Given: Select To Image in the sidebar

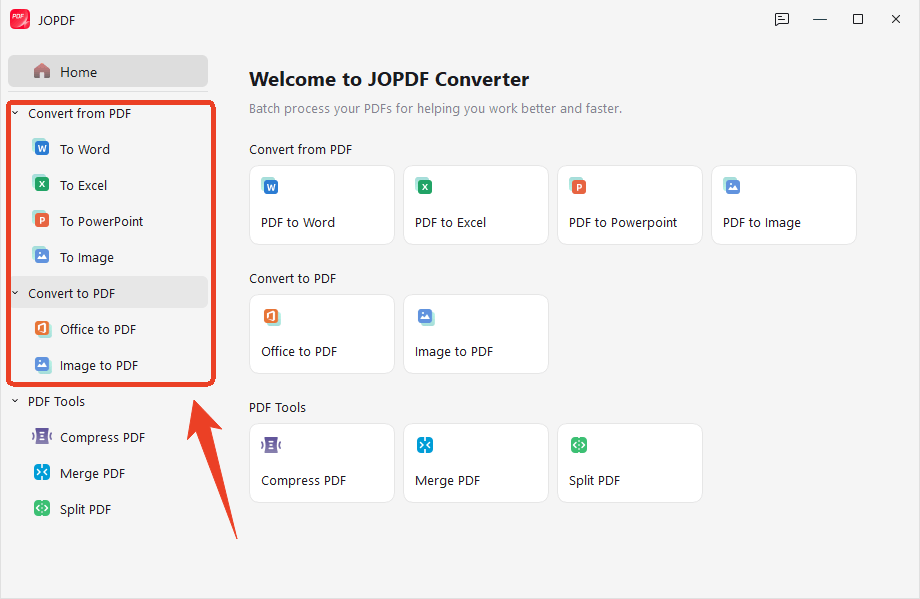Looking at the screenshot, I should [x=108, y=257].
